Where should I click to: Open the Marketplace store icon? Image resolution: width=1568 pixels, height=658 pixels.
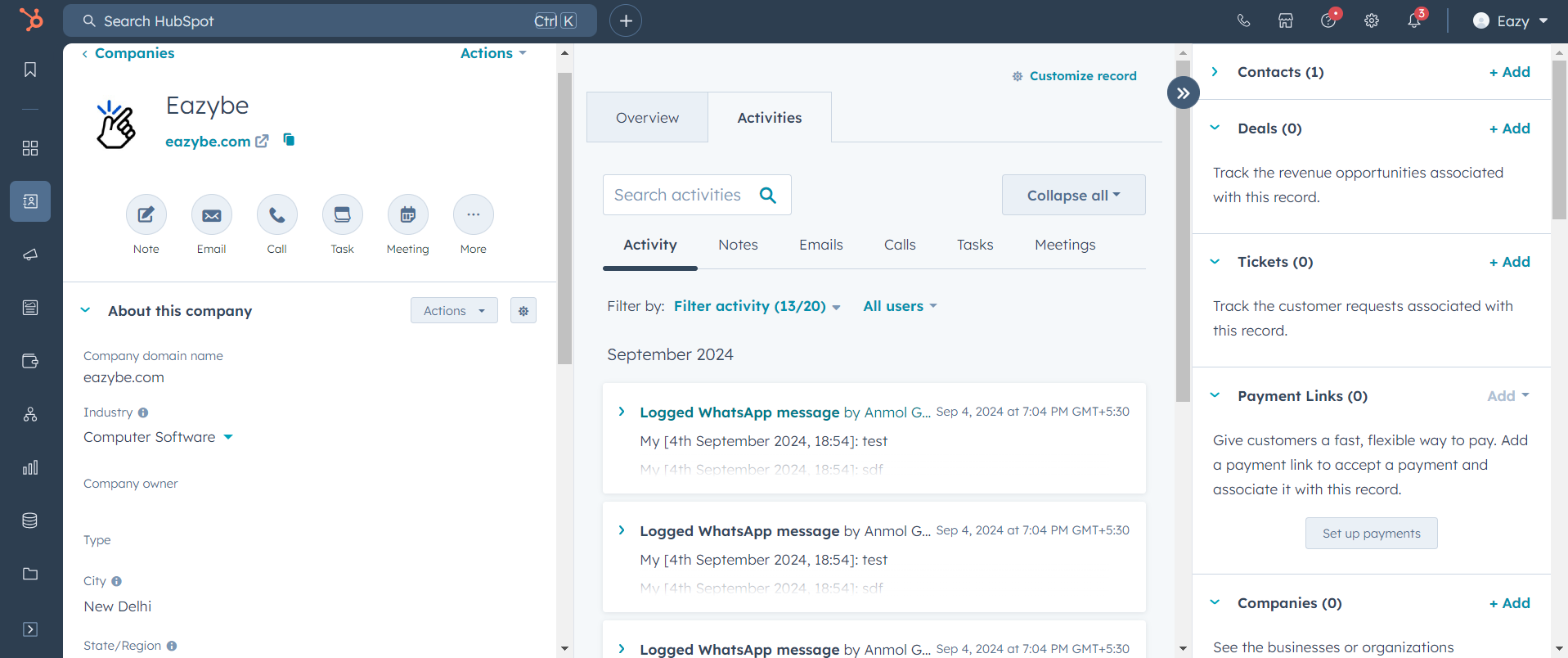pos(1286,20)
